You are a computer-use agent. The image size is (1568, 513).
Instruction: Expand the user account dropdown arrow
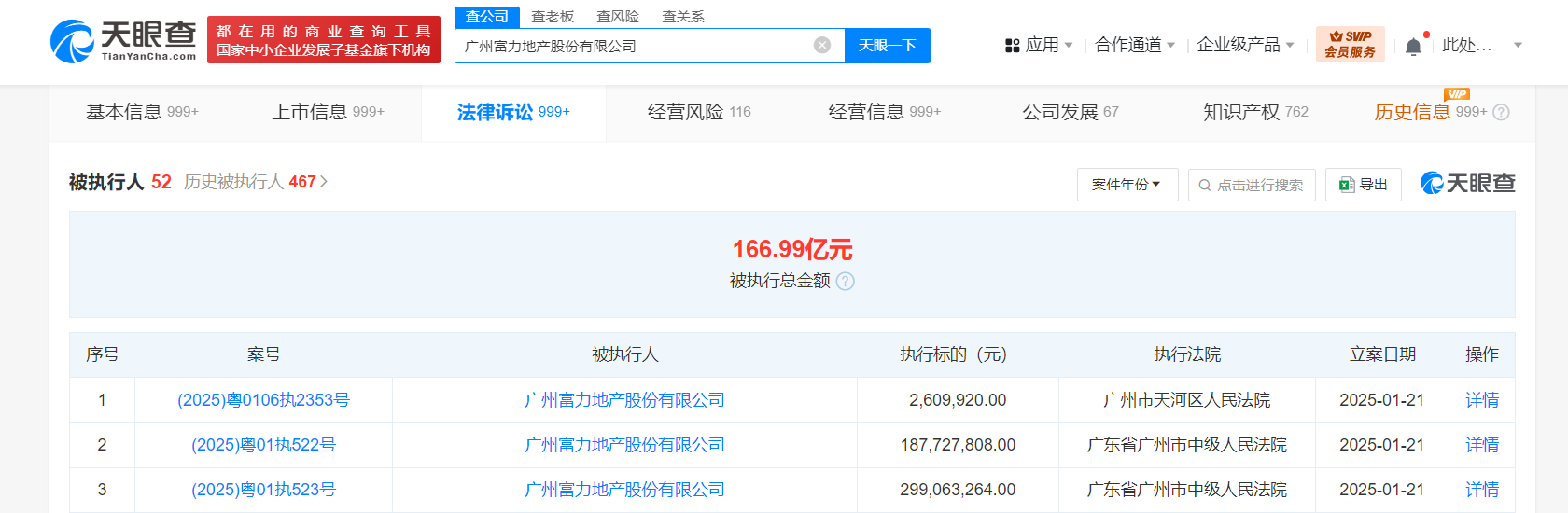coord(1518,45)
